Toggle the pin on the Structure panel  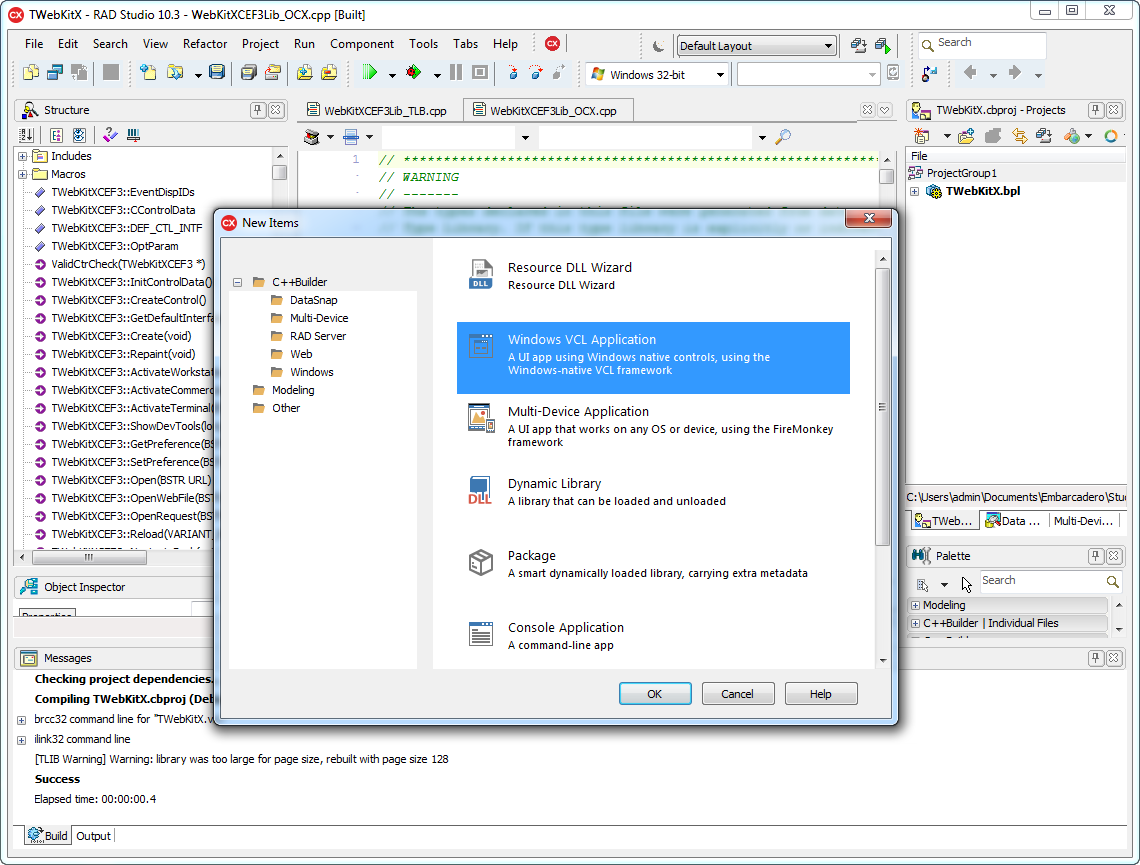tap(257, 110)
